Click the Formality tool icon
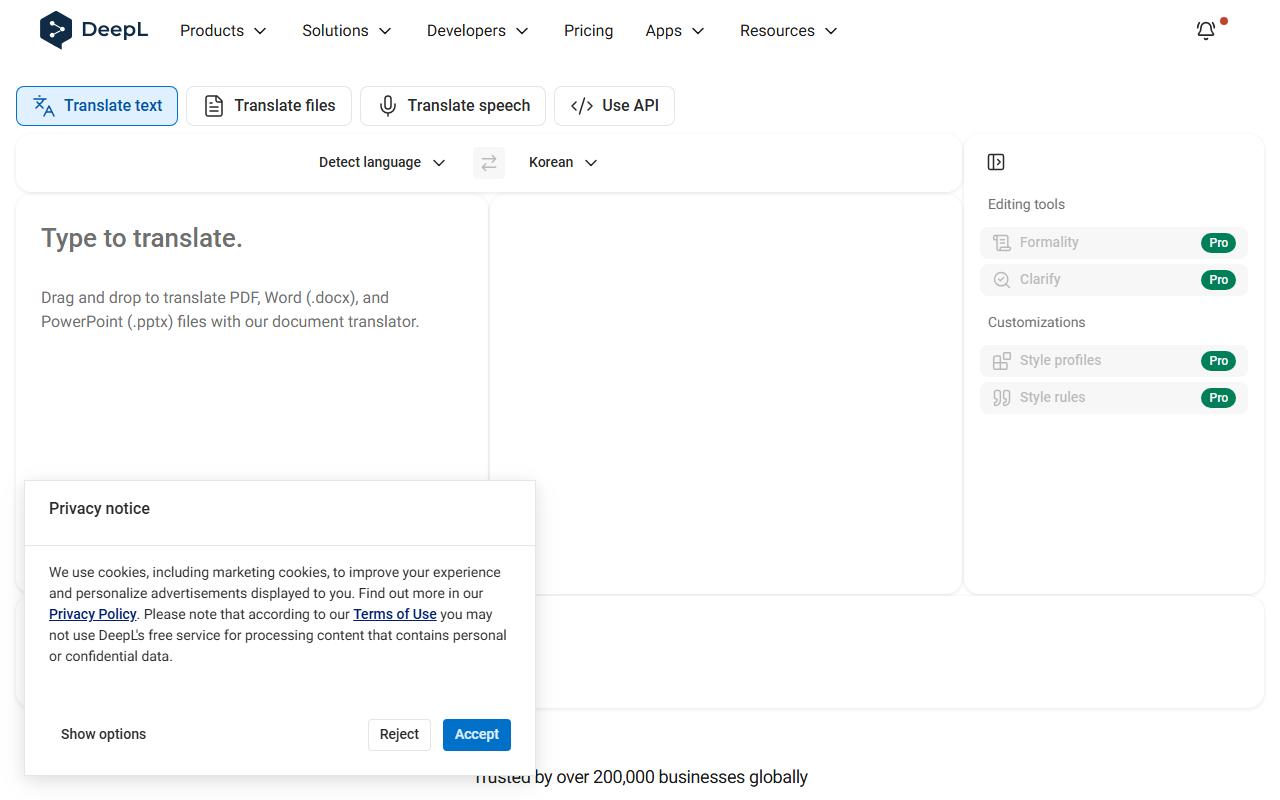1280x800 pixels. click(x=1002, y=243)
